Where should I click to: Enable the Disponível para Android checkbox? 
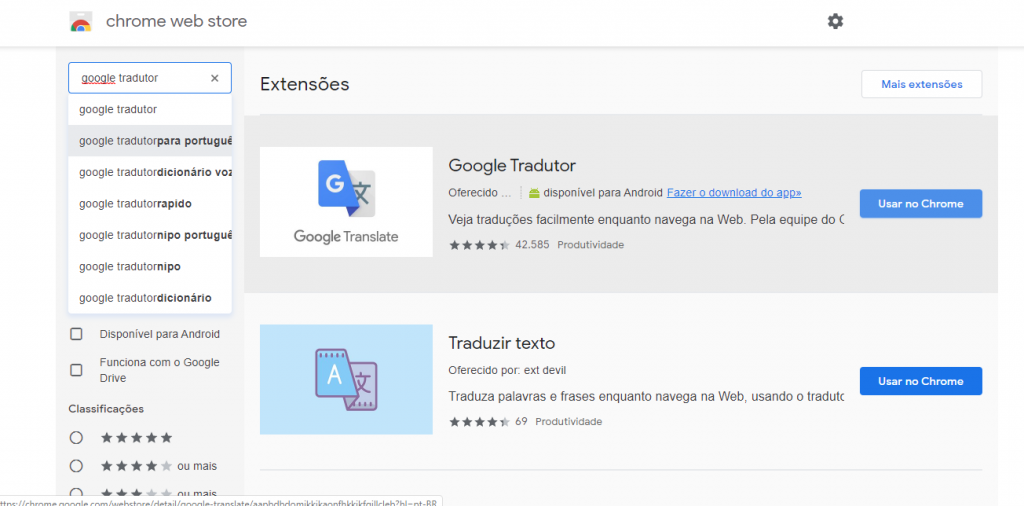tap(76, 334)
